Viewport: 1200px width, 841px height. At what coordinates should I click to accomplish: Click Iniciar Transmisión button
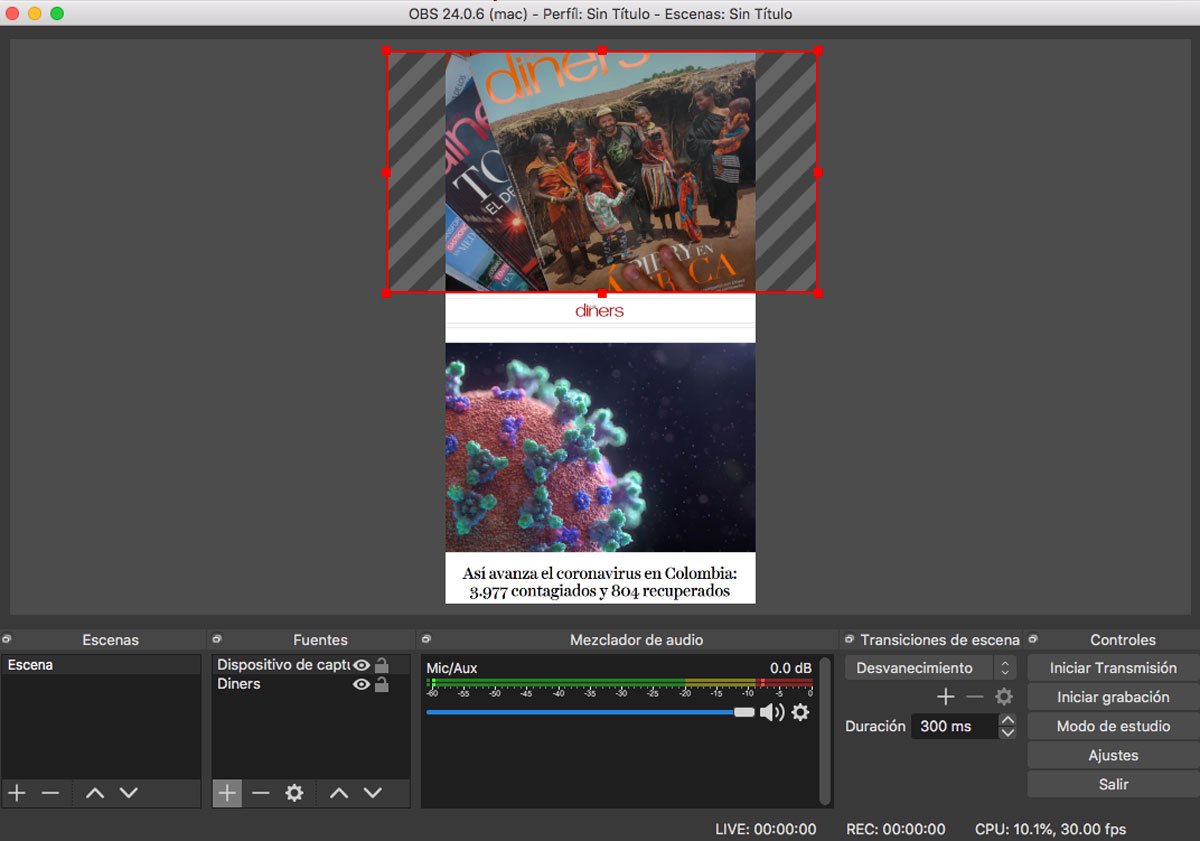(1113, 668)
